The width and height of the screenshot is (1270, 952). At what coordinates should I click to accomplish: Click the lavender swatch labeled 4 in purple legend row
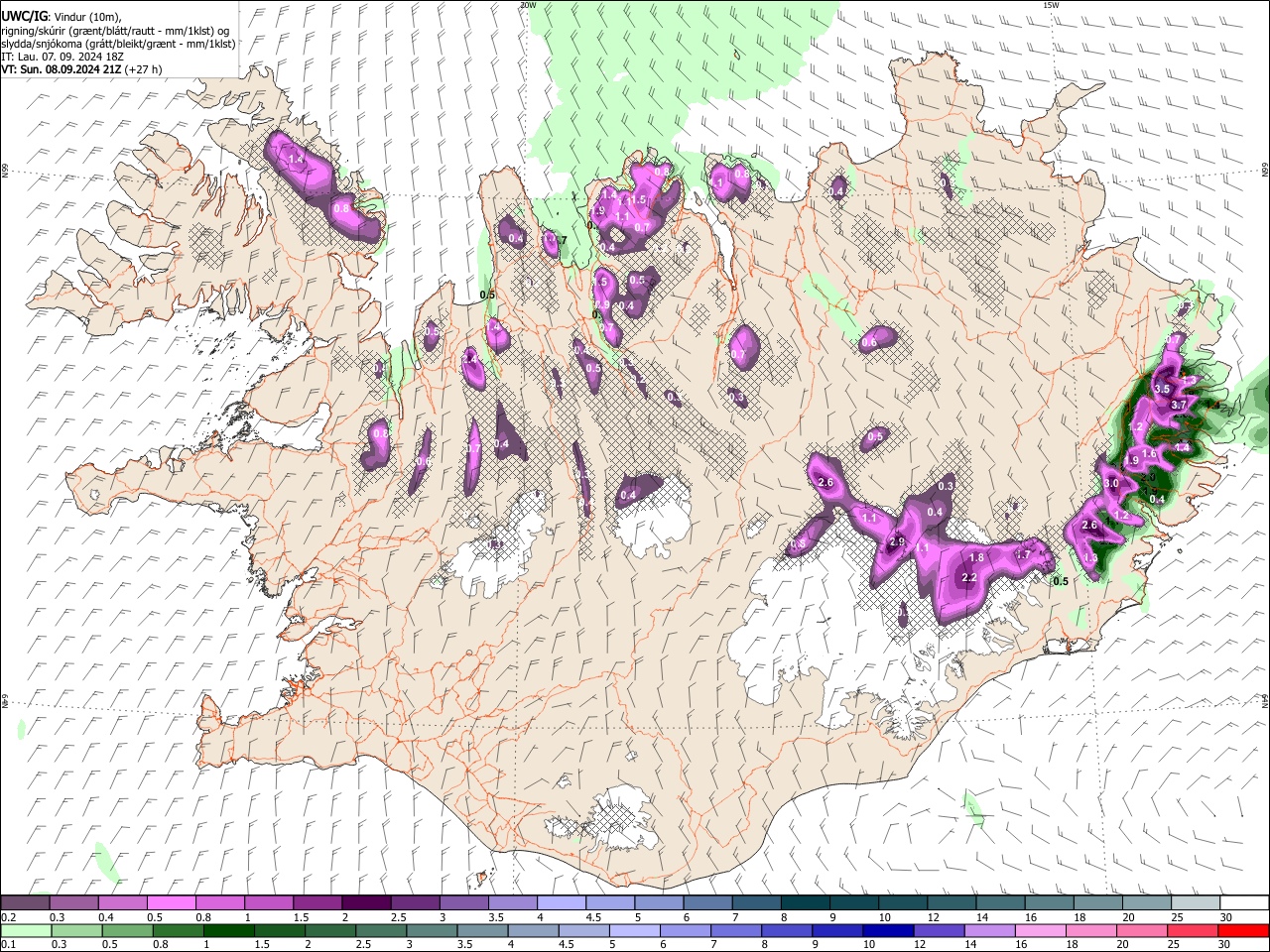562,903
